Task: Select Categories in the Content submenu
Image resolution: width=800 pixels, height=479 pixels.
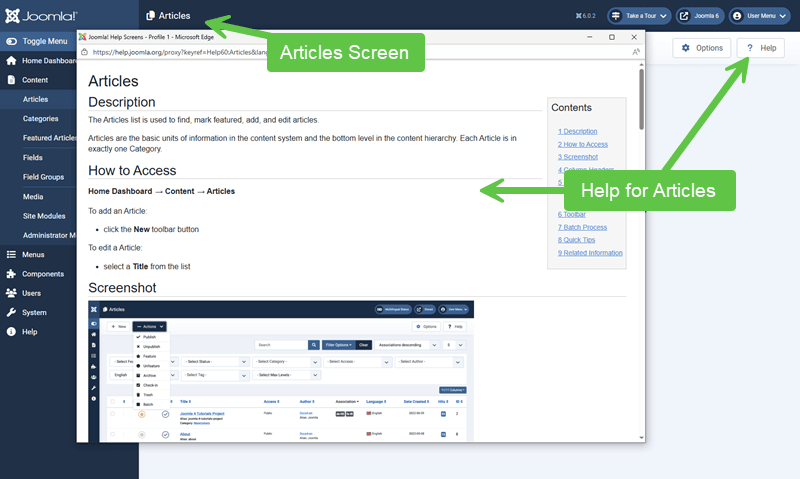Action: (40, 119)
